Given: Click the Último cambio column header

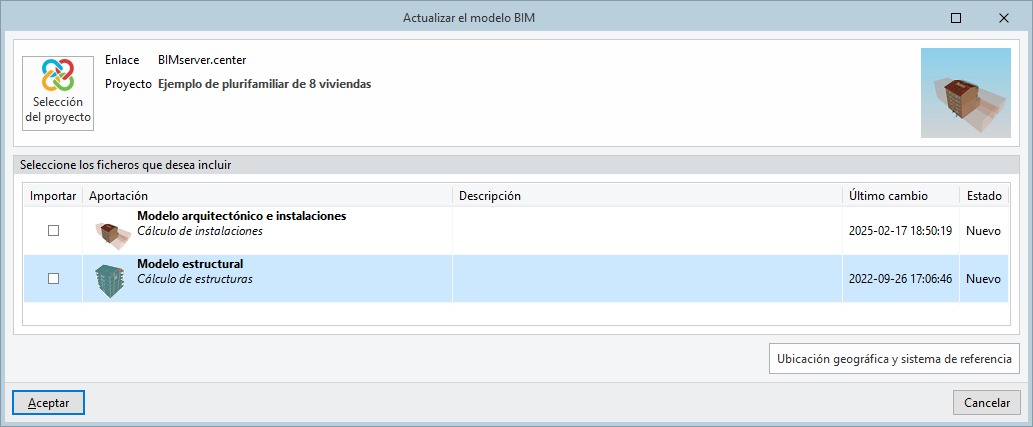Looking at the screenshot, I should (x=901, y=196).
